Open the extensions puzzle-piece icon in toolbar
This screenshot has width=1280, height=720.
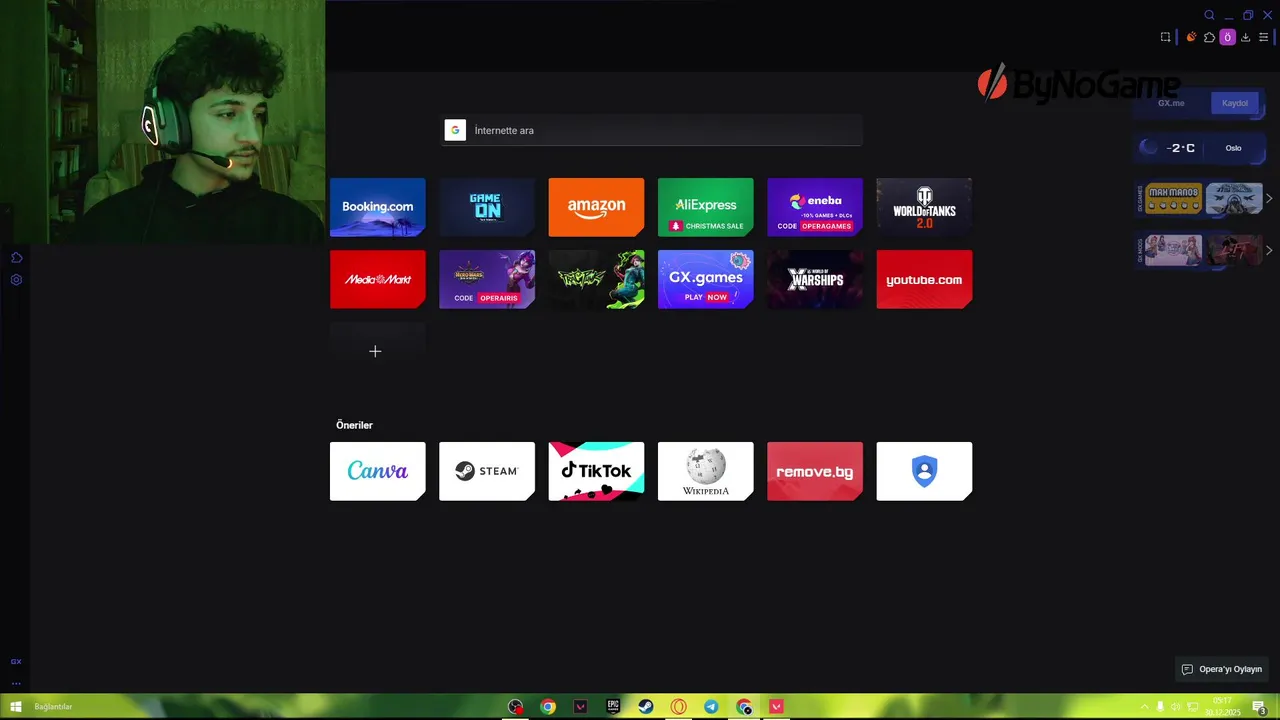point(1209,37)
